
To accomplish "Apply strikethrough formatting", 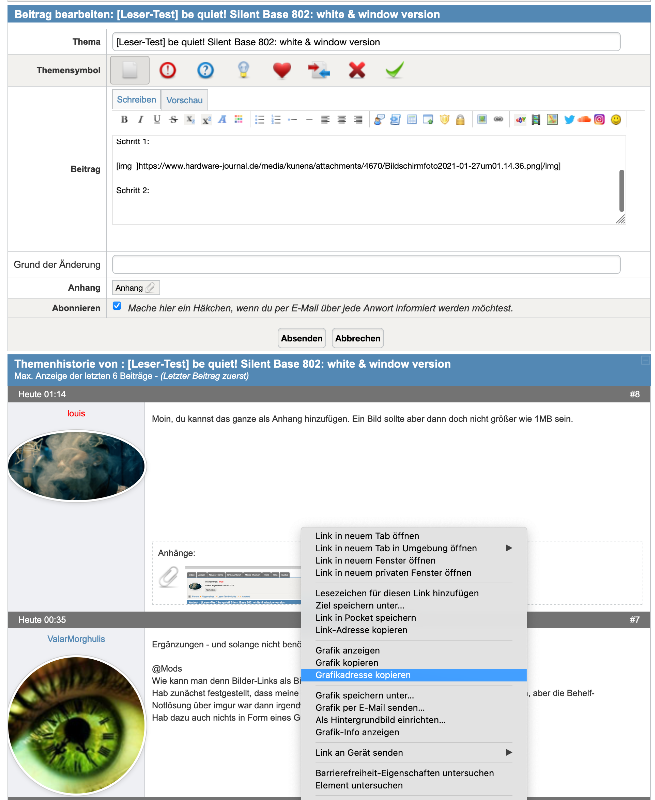I will (173, 119).
